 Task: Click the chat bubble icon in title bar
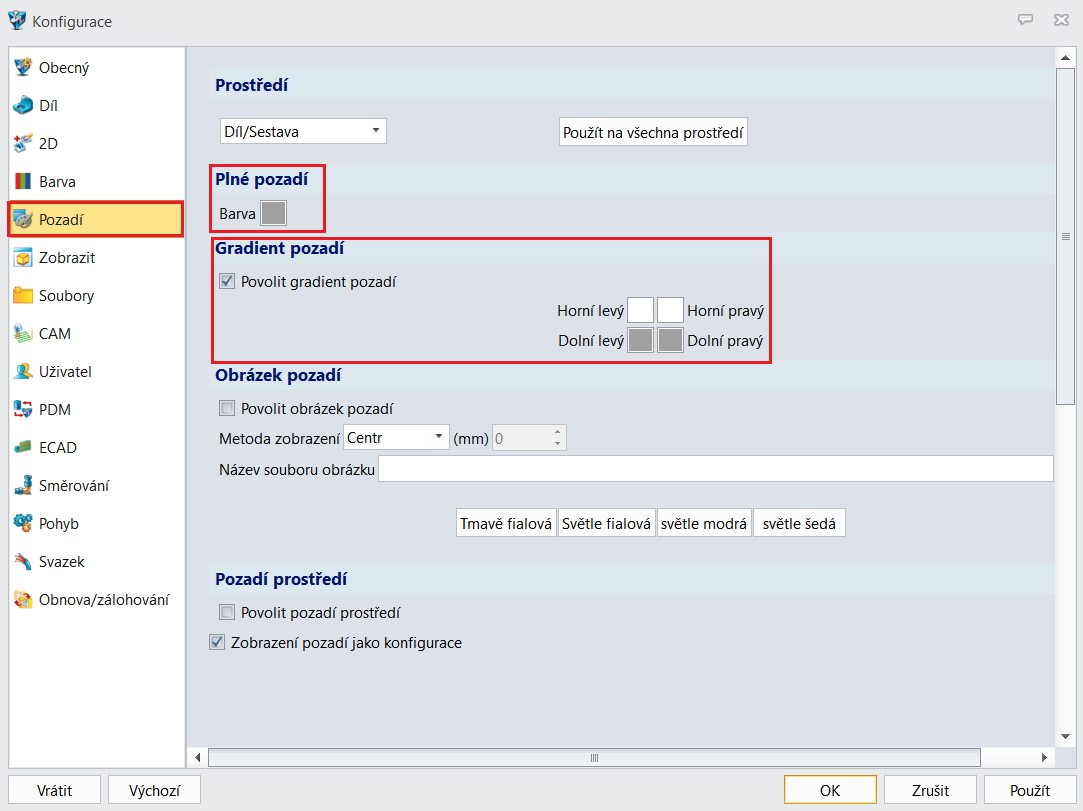1026,20
